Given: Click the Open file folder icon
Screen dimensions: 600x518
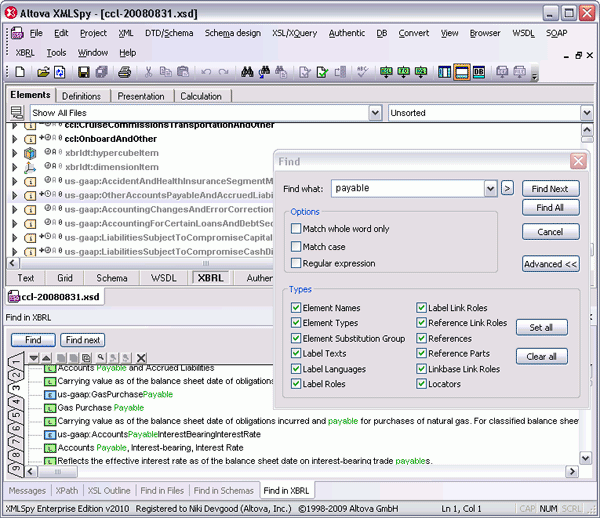Looking at the screenshot, I should pyautogui.click(x=43, y=72).
